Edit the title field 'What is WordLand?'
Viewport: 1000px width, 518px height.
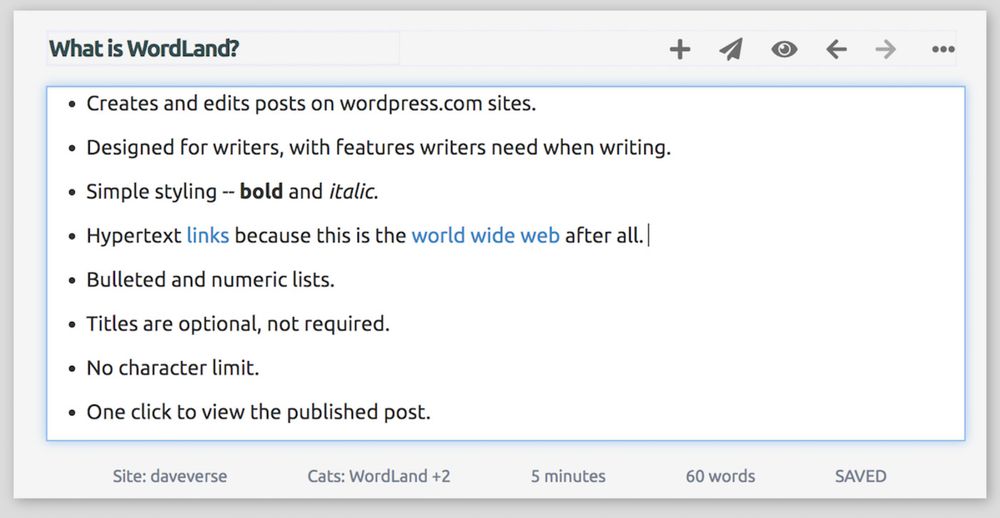[223, 48]
